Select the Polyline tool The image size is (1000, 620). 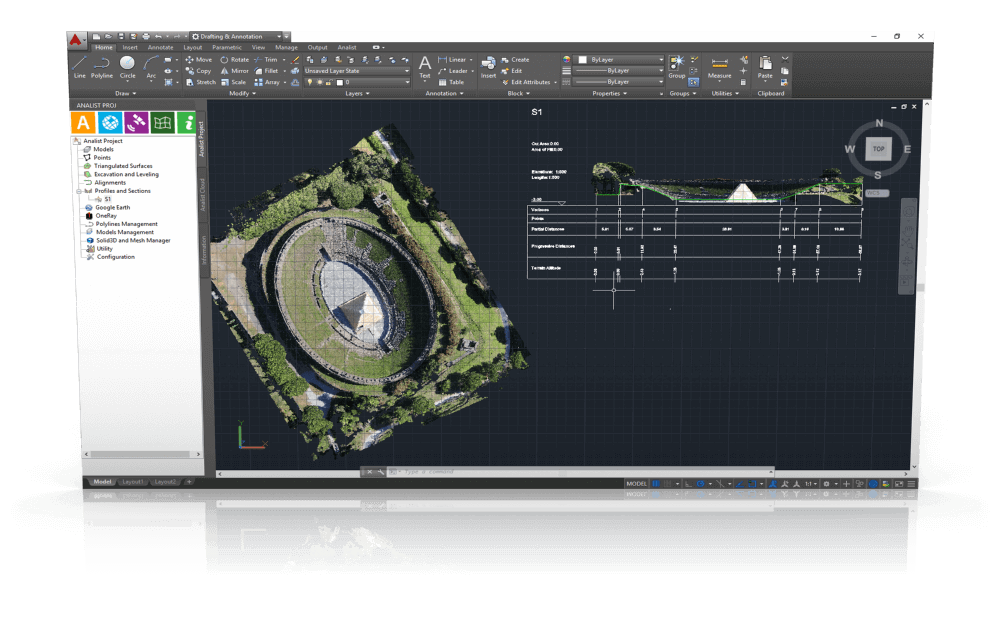pyautogui.click(x=101, y=67)
